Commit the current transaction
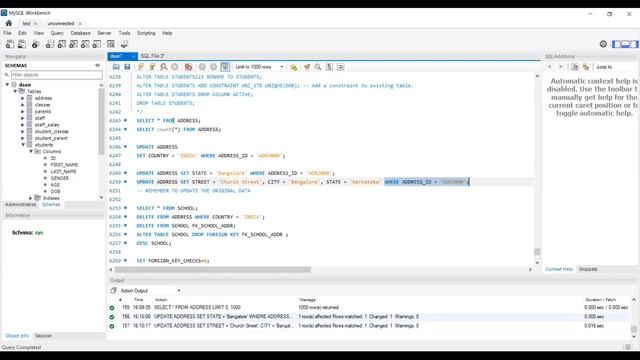Viewport: 640px width, 360px height. (202, 67)
